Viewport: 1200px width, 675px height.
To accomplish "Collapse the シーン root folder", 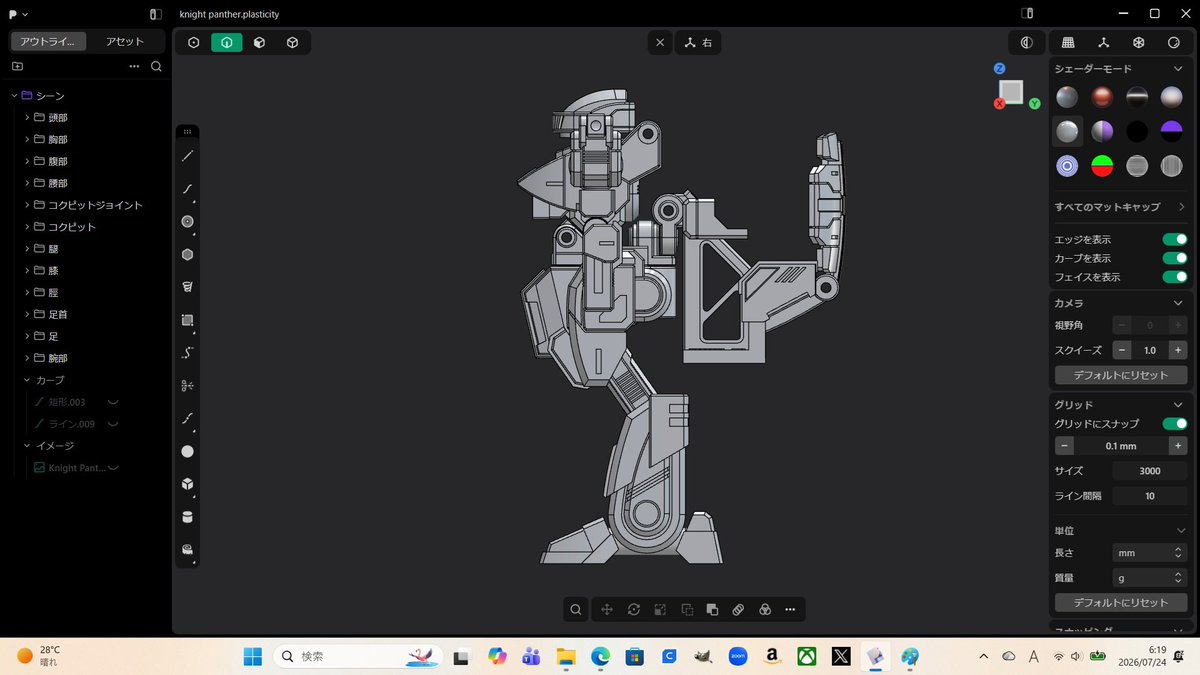I will (14, 96).
